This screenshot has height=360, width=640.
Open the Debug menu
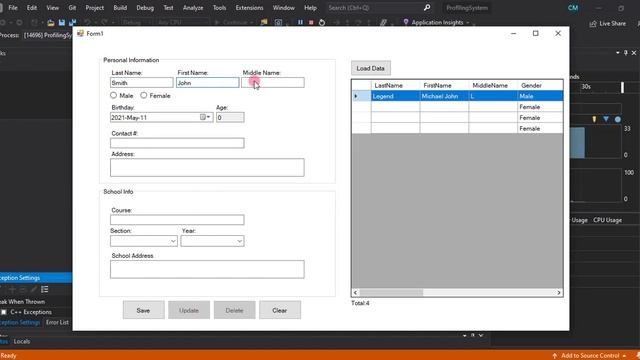[145, 8]
